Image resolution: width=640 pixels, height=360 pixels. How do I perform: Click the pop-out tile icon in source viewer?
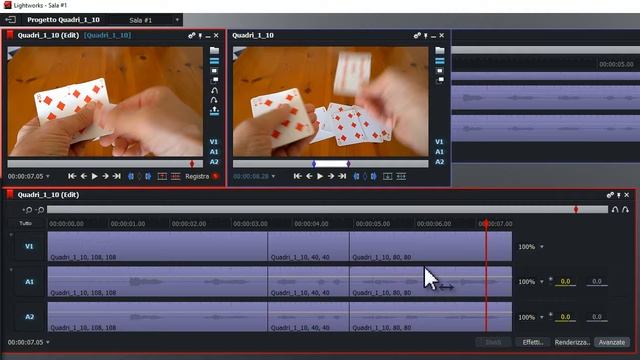coord(440,80)
